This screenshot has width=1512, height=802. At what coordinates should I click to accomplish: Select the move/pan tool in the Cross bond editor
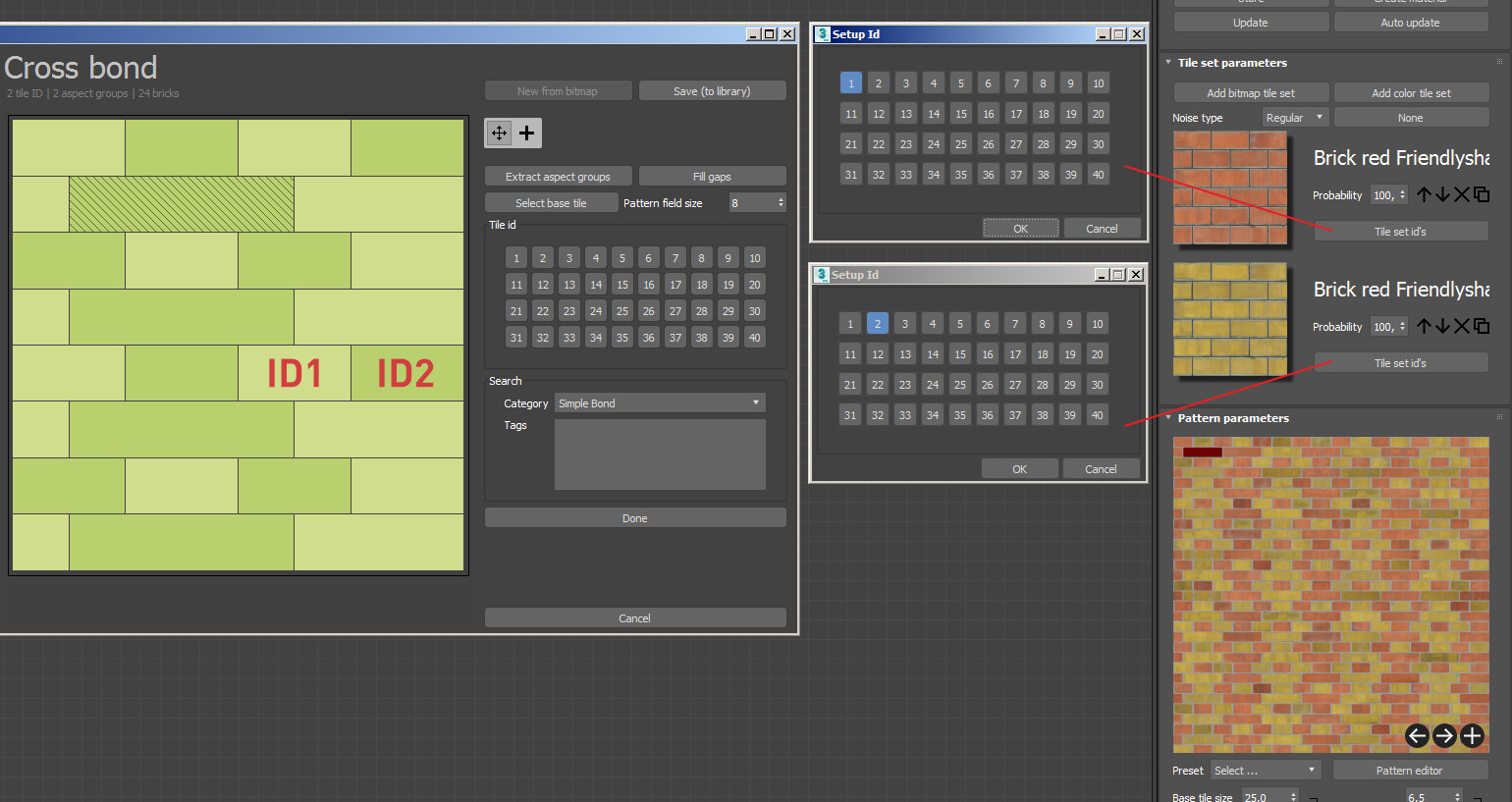500,133
